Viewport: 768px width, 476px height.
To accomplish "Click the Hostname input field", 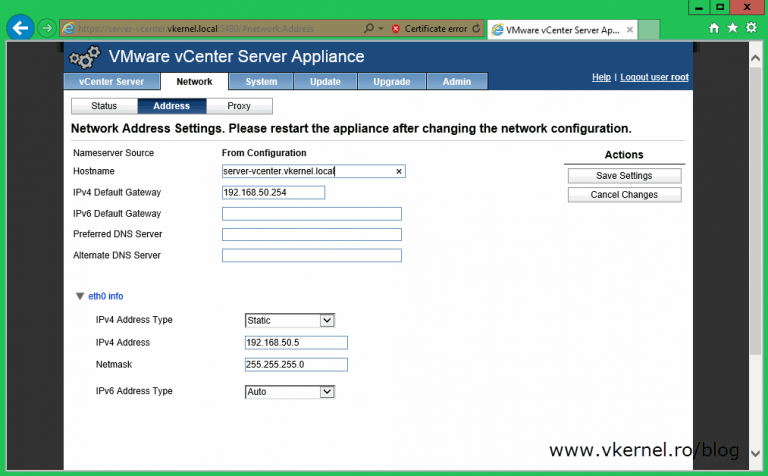I will click(x=313, y=171).
